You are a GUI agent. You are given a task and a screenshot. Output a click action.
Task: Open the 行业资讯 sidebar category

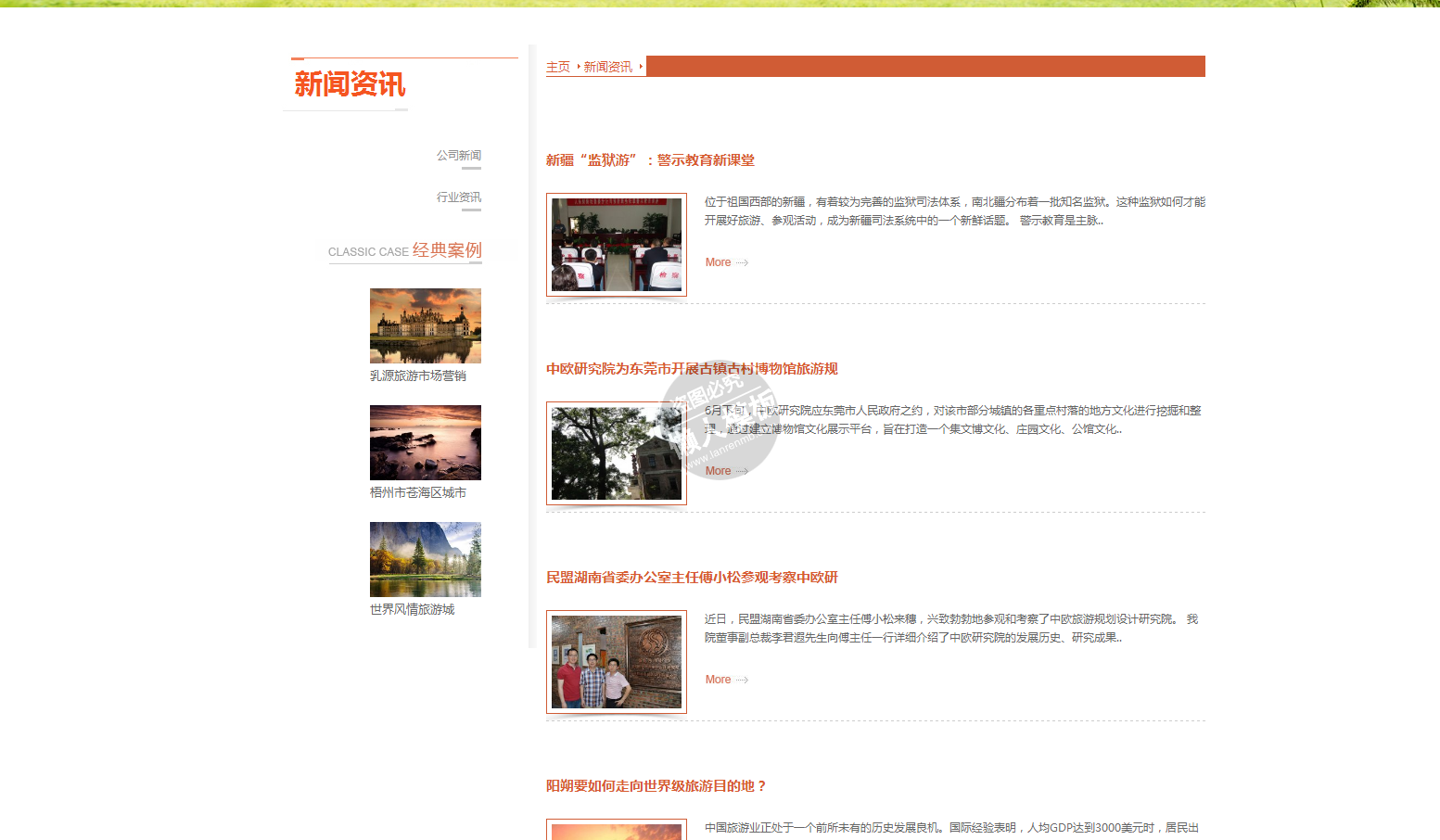tap(458, 197)
